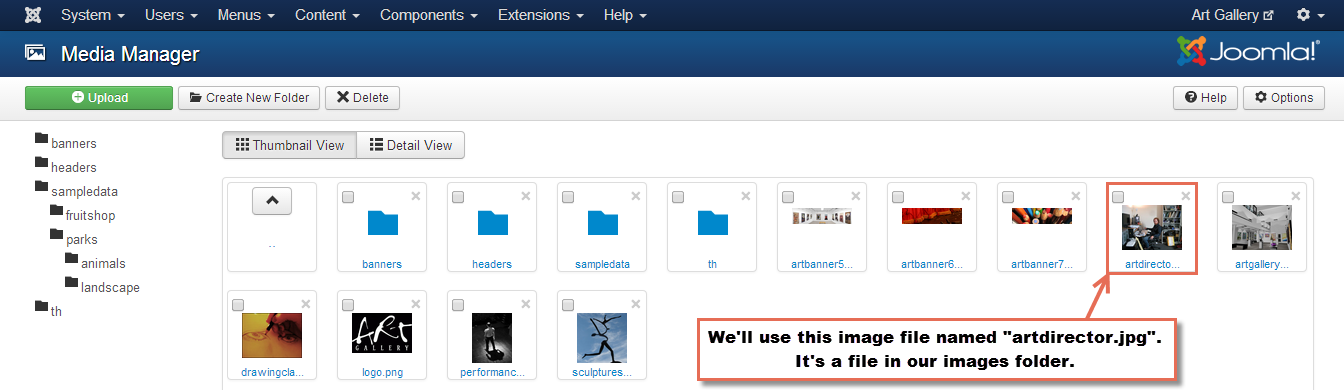
Task: Delete the th folder with its X
Action: (x=746, y=196)
